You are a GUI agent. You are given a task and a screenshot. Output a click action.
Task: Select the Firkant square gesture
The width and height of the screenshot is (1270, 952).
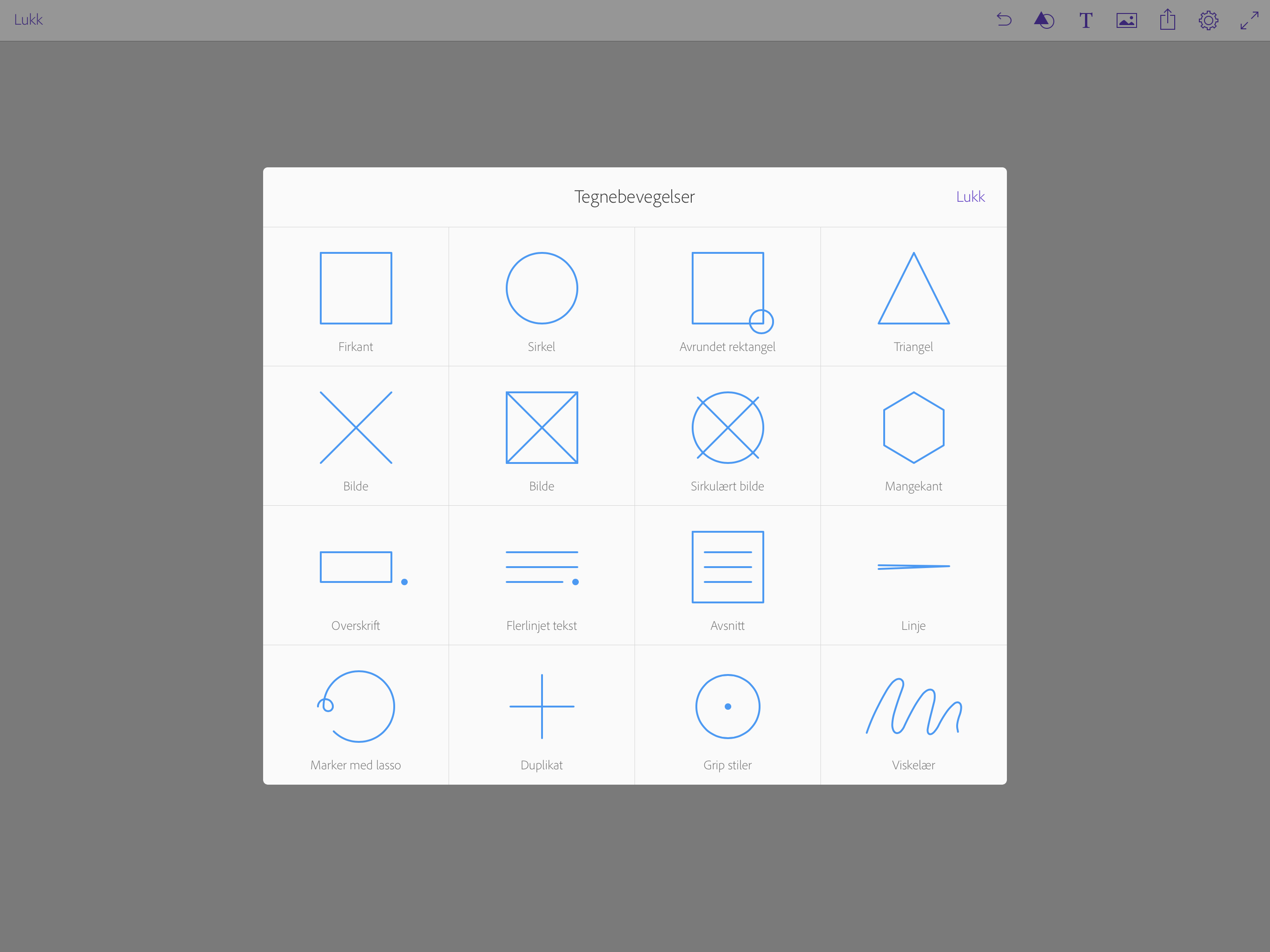pyautogui.click(x=356, y=297)
